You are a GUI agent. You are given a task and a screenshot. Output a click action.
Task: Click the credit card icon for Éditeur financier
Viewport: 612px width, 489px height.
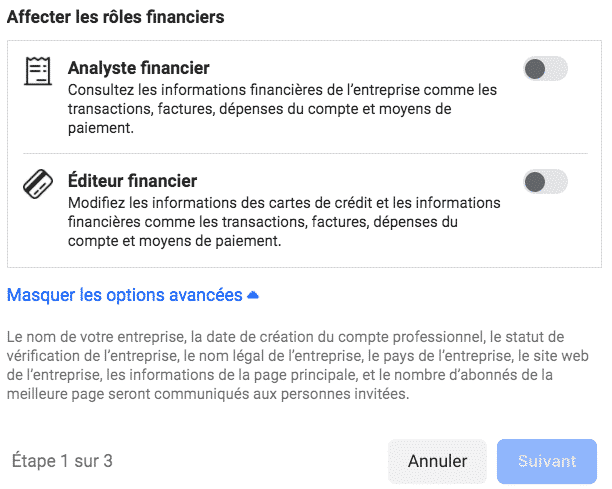point(37,185)
